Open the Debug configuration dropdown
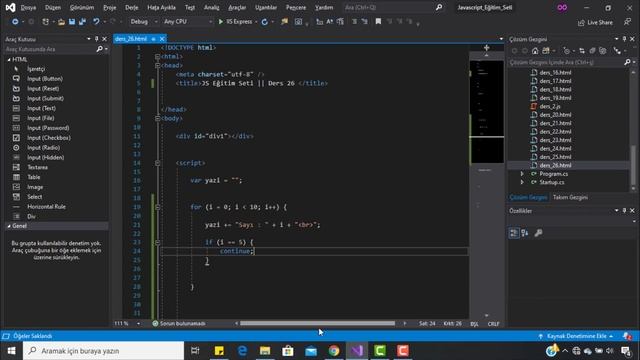Viewport: 640px width, 360px height. point(144,22)
